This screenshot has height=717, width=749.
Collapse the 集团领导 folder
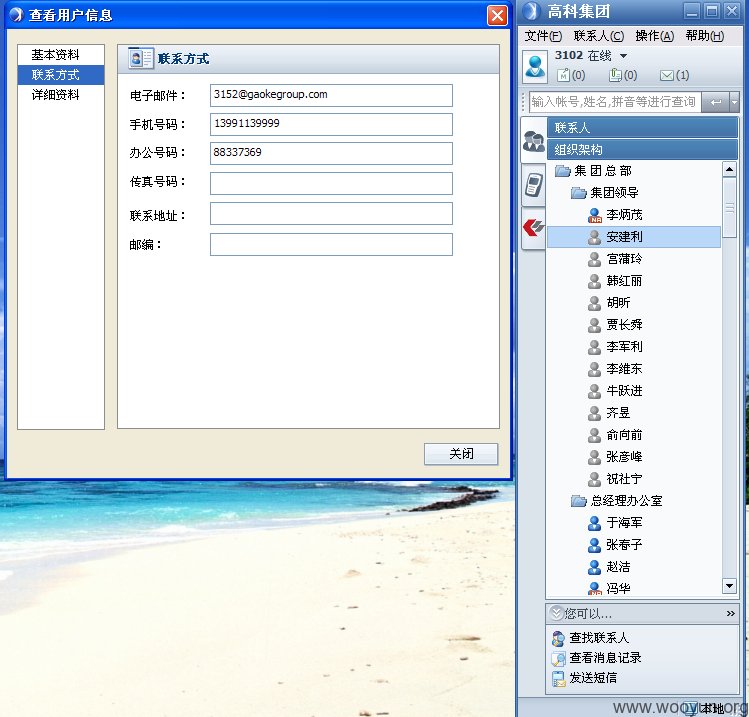click(578, 193)
